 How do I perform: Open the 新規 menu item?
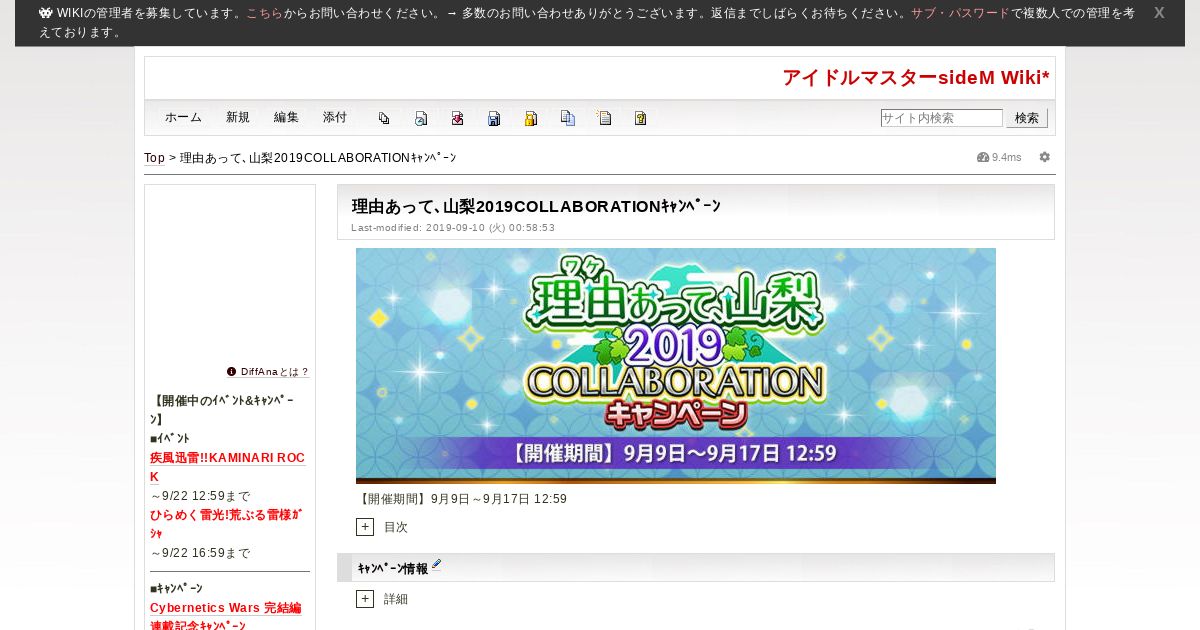(238, 117)
